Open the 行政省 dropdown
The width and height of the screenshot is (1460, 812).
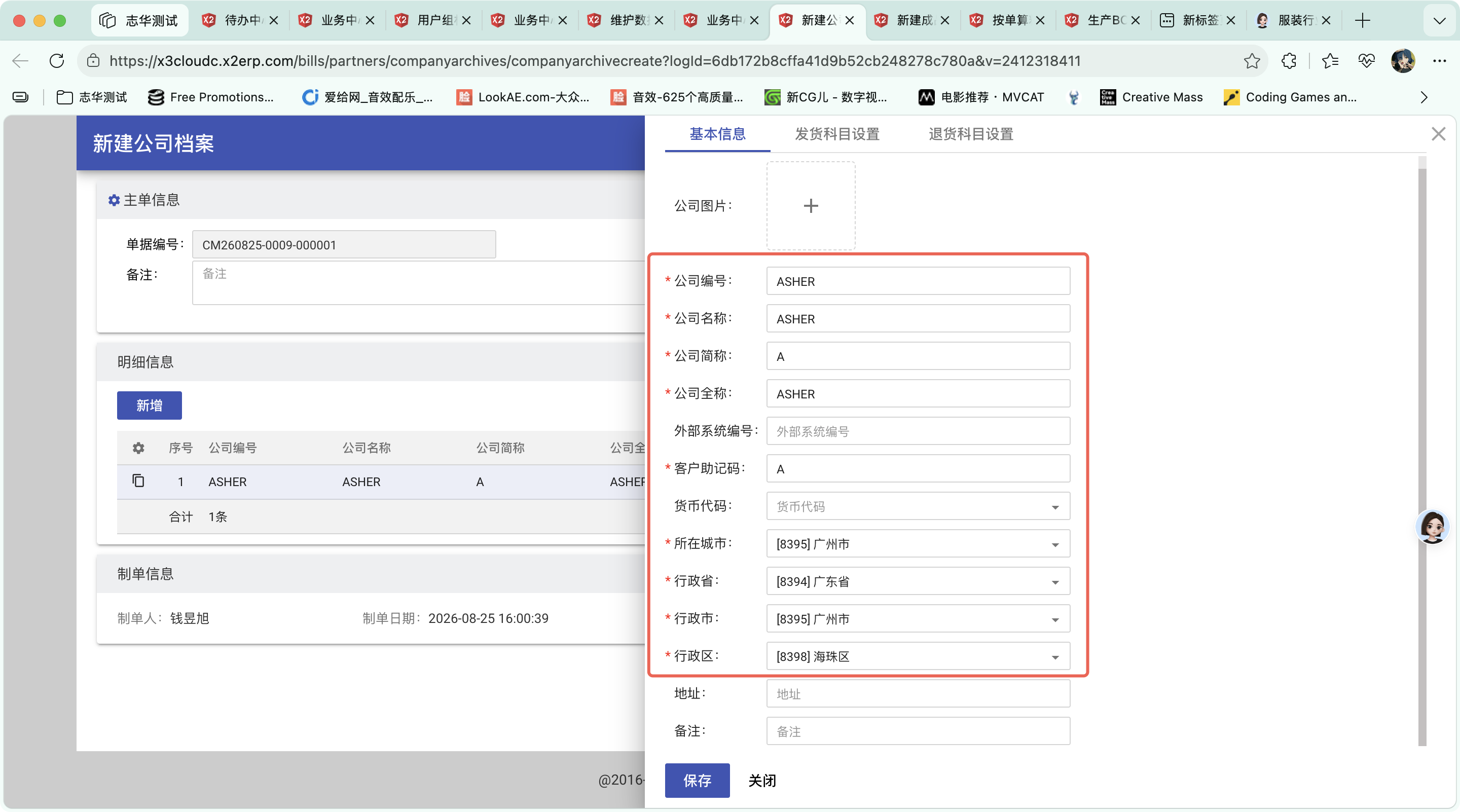tap(918, 581)
